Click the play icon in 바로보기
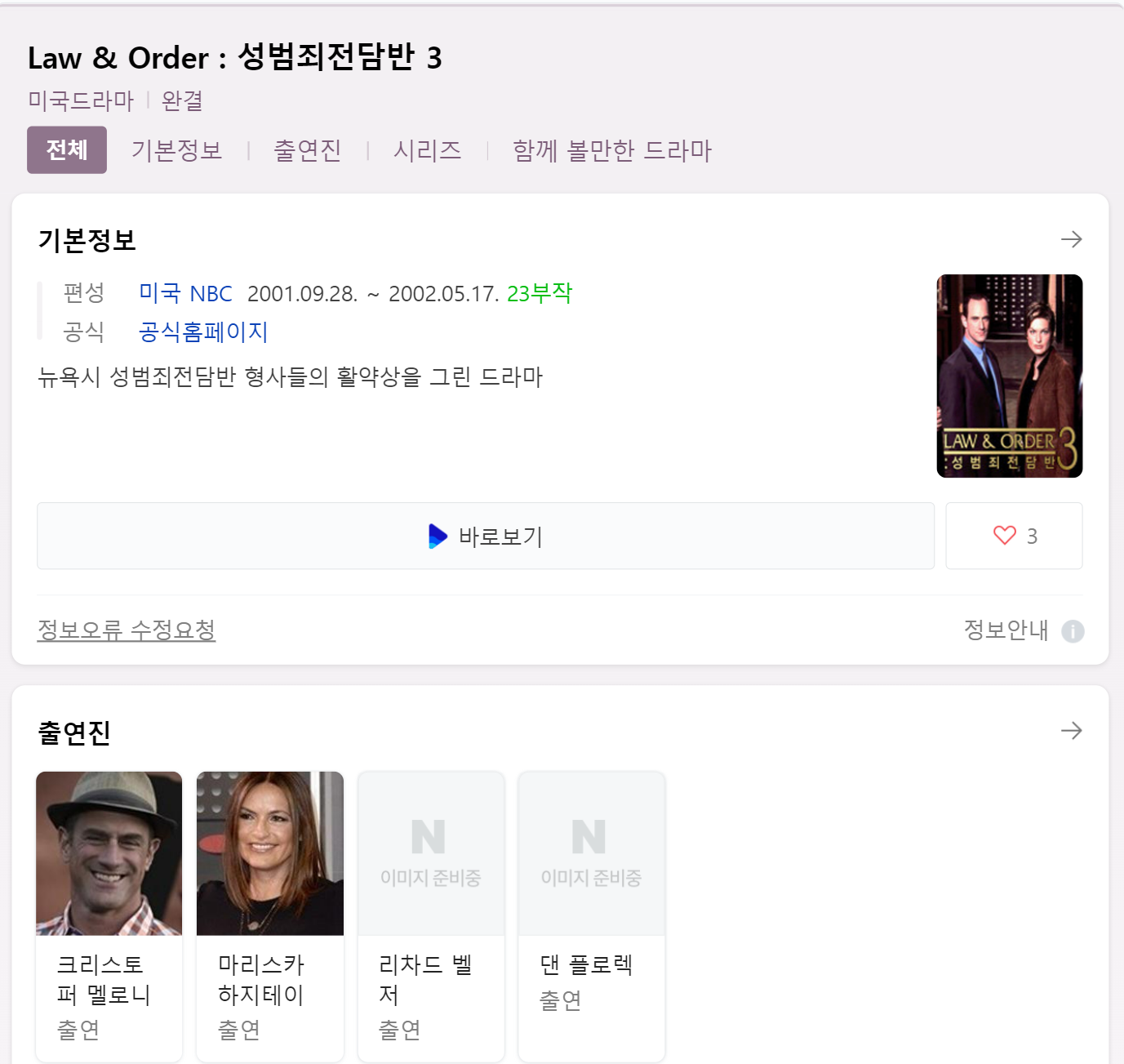The image size is (1124, 1064). 438,536
